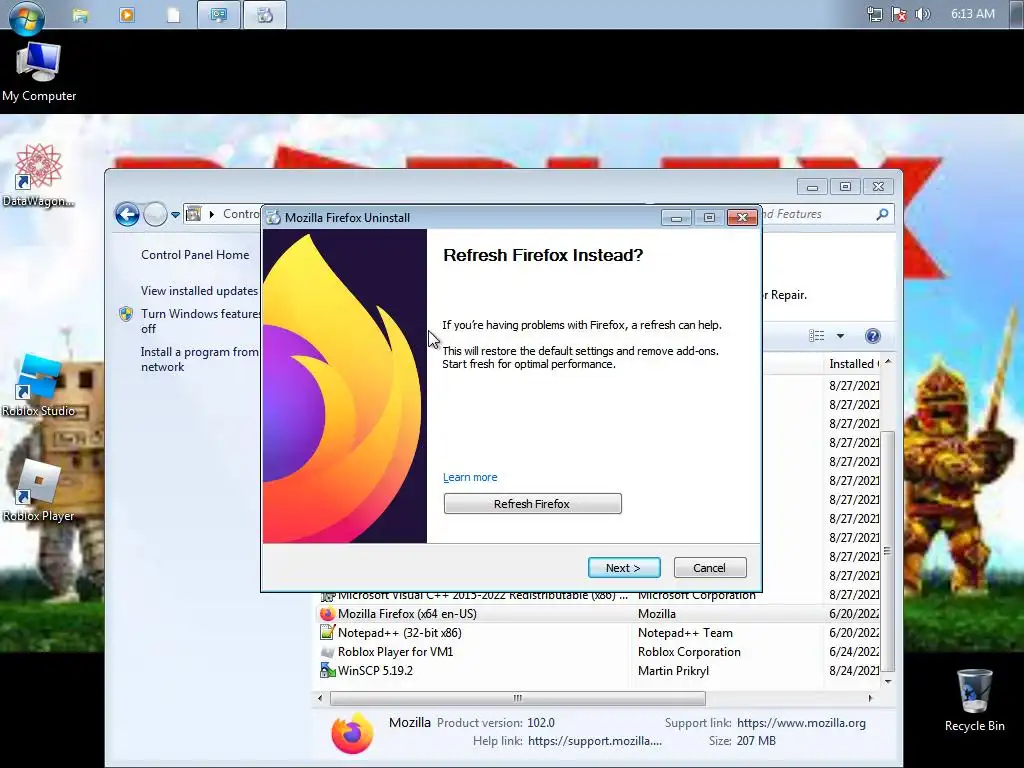Screen dimensions: 1024x768
Task: Open the network tray icon
Action: [874, 14]
